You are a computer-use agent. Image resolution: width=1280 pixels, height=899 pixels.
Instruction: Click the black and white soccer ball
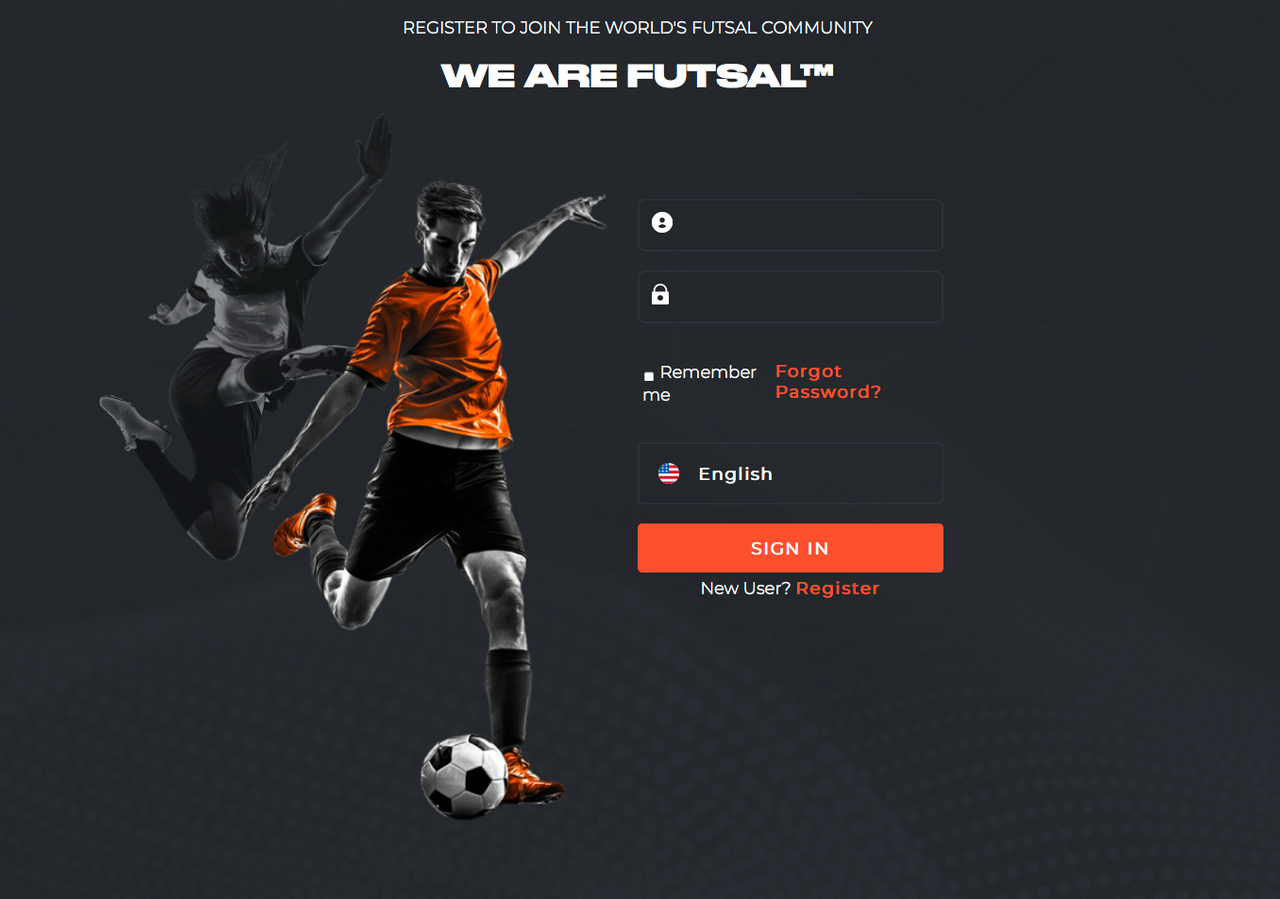pyautogui.click(x=463, y=777)
